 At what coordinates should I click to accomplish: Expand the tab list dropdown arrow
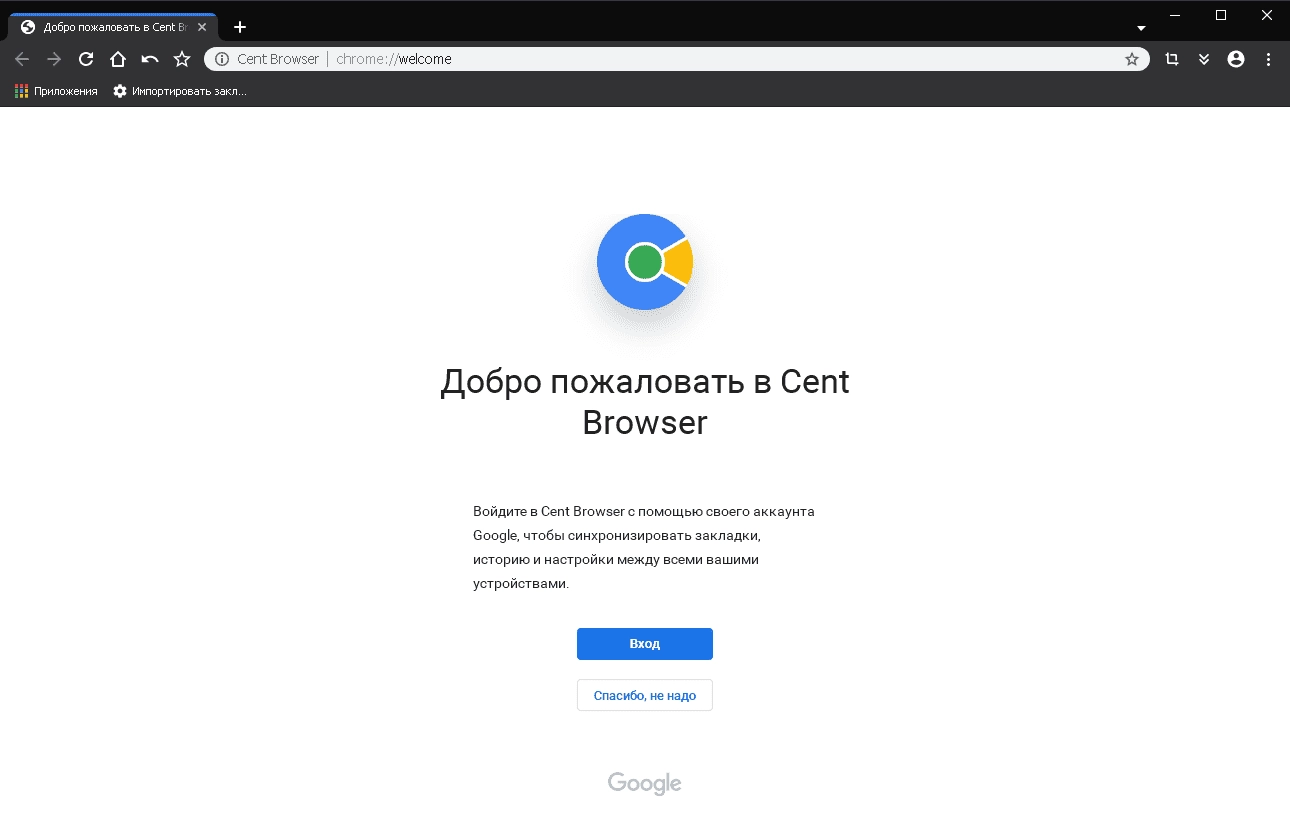pyautogui.click(x=1141, y=28)
